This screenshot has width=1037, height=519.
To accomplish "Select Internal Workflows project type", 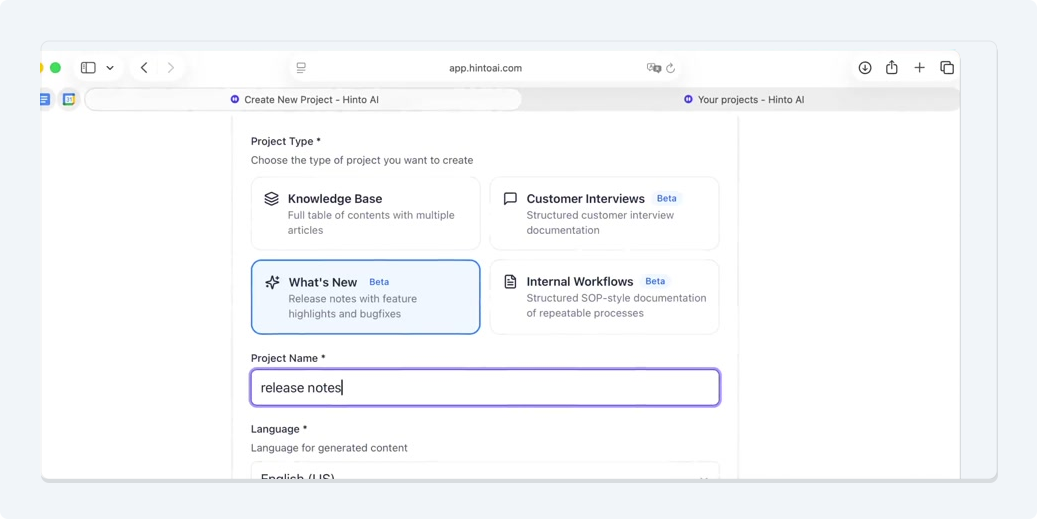I will (604, 297).
